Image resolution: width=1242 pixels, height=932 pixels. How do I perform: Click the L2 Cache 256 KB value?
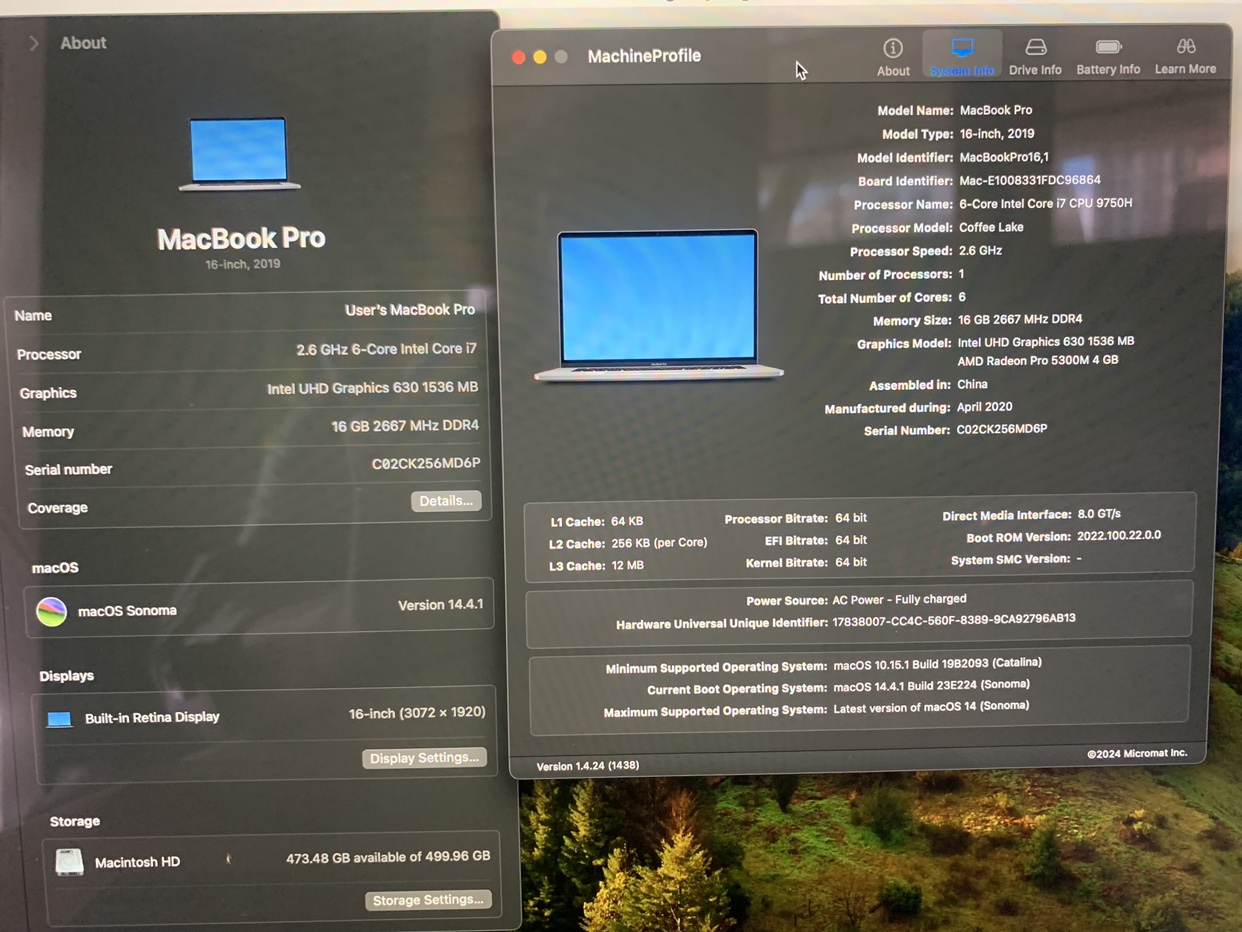pyautogui.click(x=657, y=543)
